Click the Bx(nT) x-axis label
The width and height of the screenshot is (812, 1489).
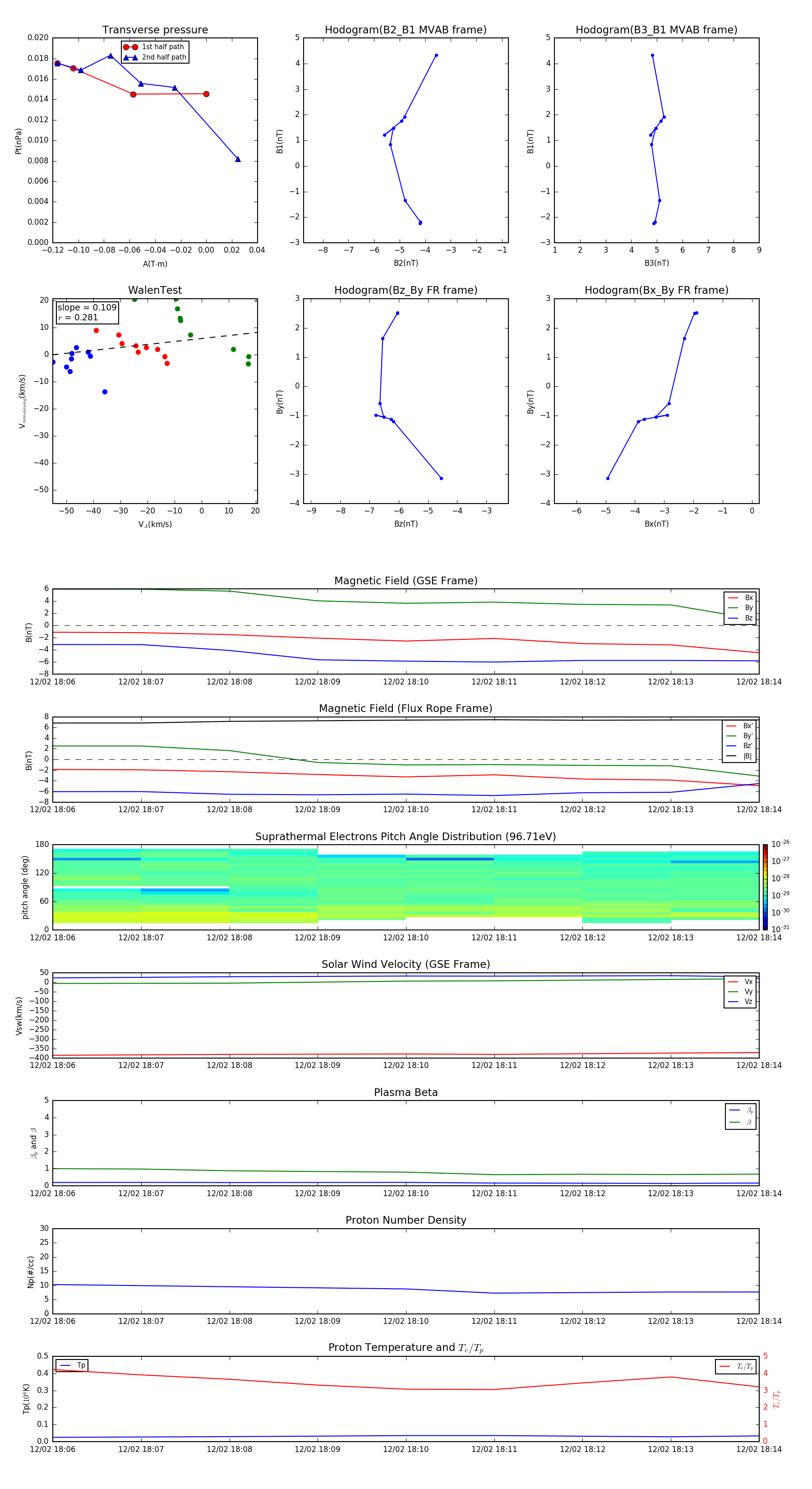[656, 524]
